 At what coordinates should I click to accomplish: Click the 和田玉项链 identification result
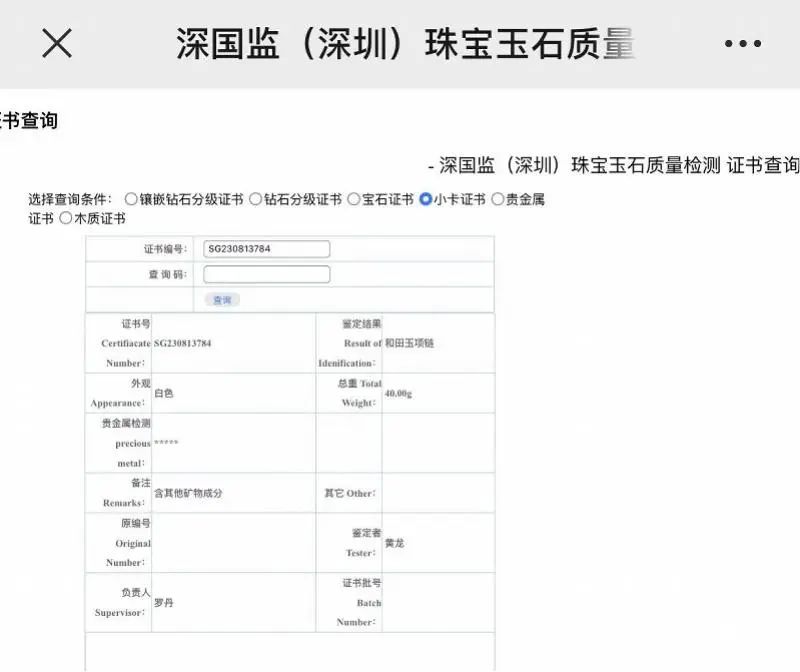(409, 343)
